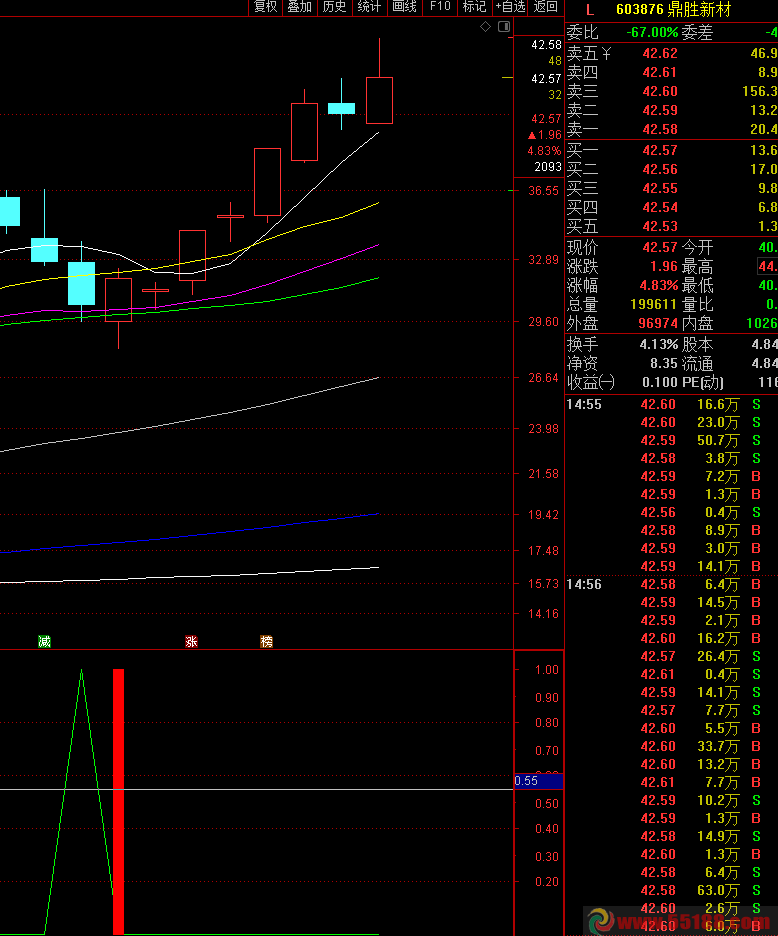Click the 卖五 price 42.62
The width and height of the screenshot is (778, 936).
click(x=660, y=54)
